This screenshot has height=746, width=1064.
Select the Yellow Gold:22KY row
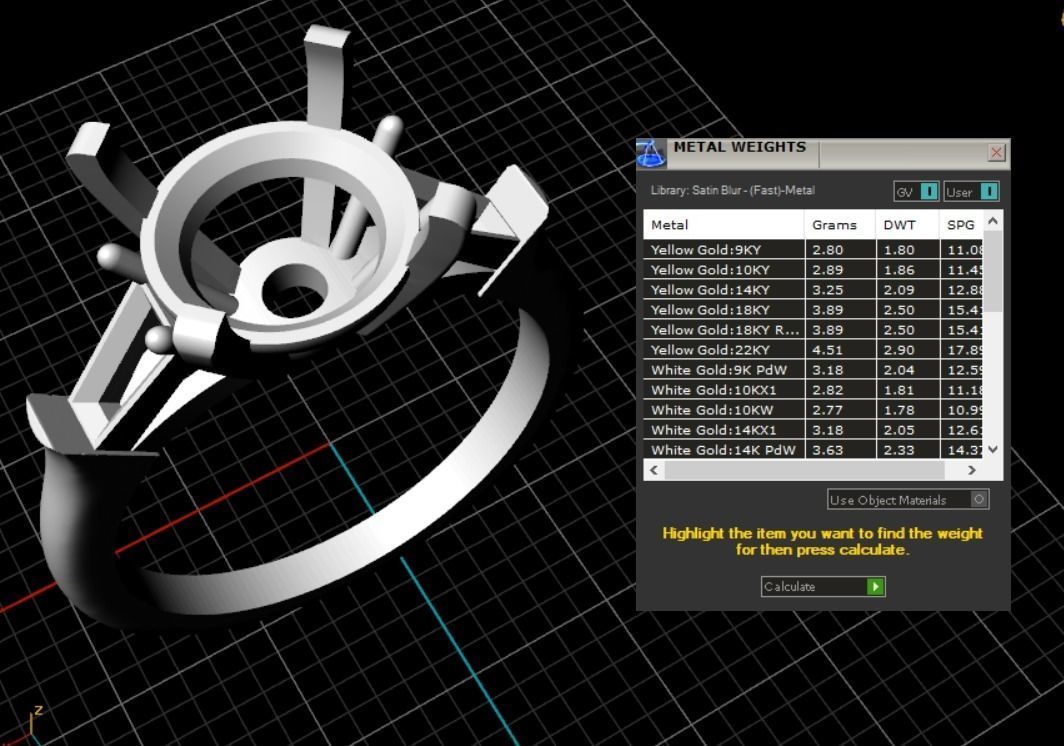tap(813, 350)
